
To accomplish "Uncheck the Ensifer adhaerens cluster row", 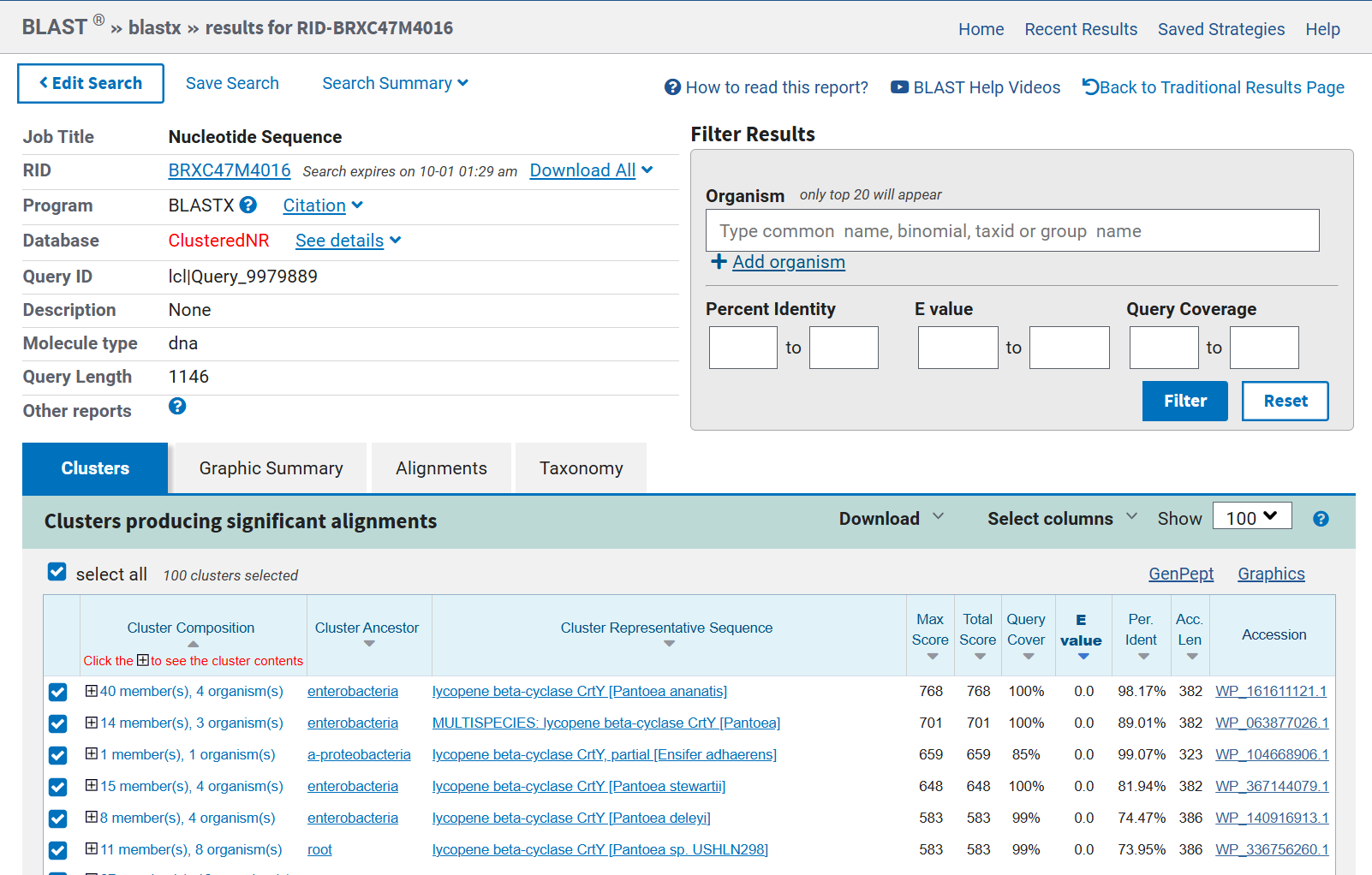I will (57, 755).
